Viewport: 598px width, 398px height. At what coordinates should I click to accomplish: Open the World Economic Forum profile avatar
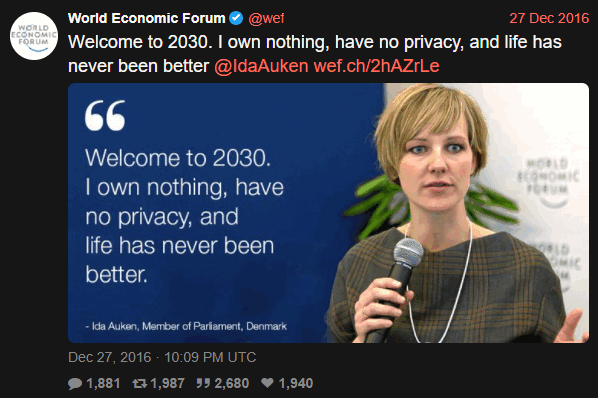tap(34, 36)
